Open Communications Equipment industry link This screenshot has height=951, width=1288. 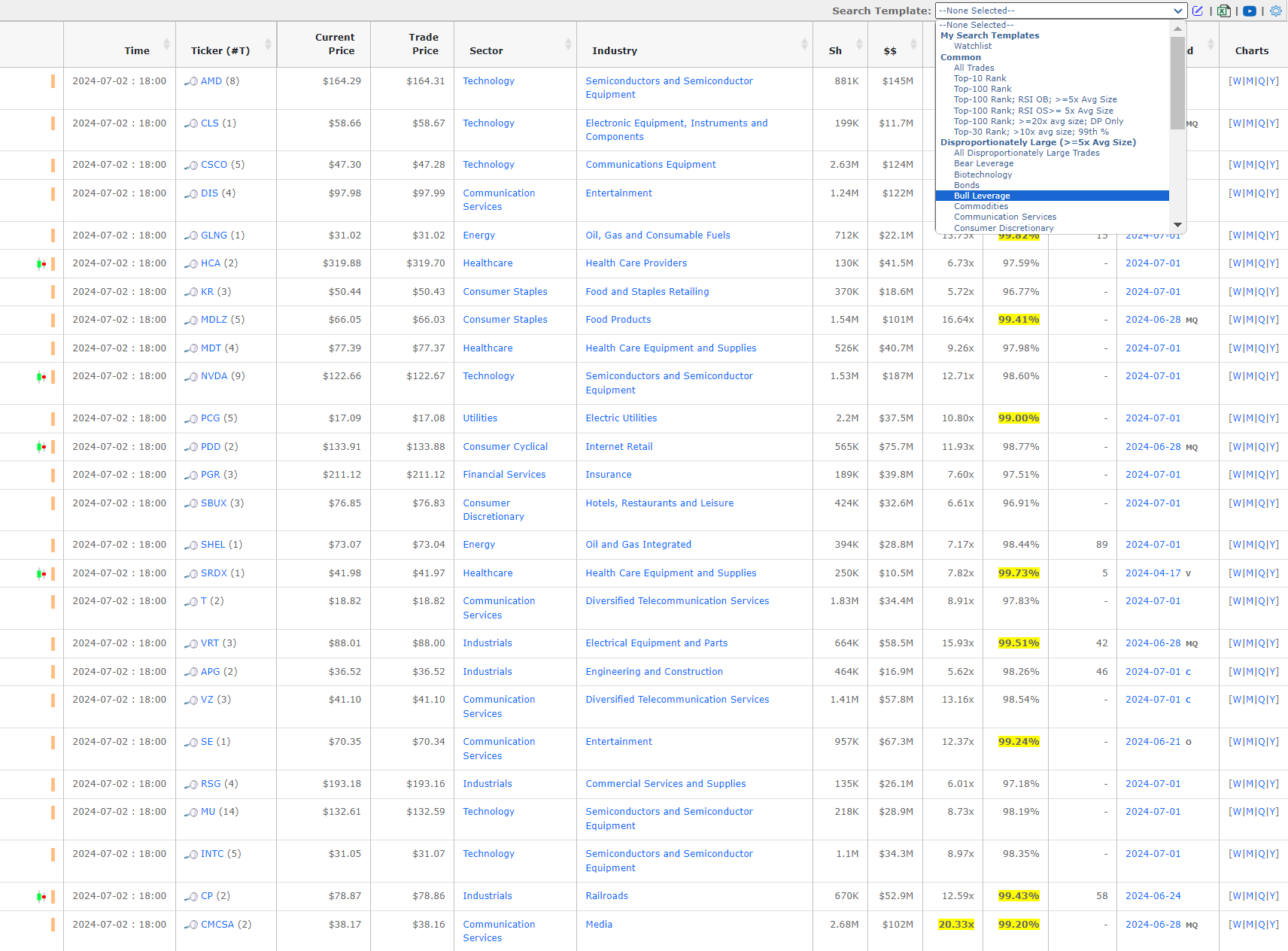[x=651, y=165]
